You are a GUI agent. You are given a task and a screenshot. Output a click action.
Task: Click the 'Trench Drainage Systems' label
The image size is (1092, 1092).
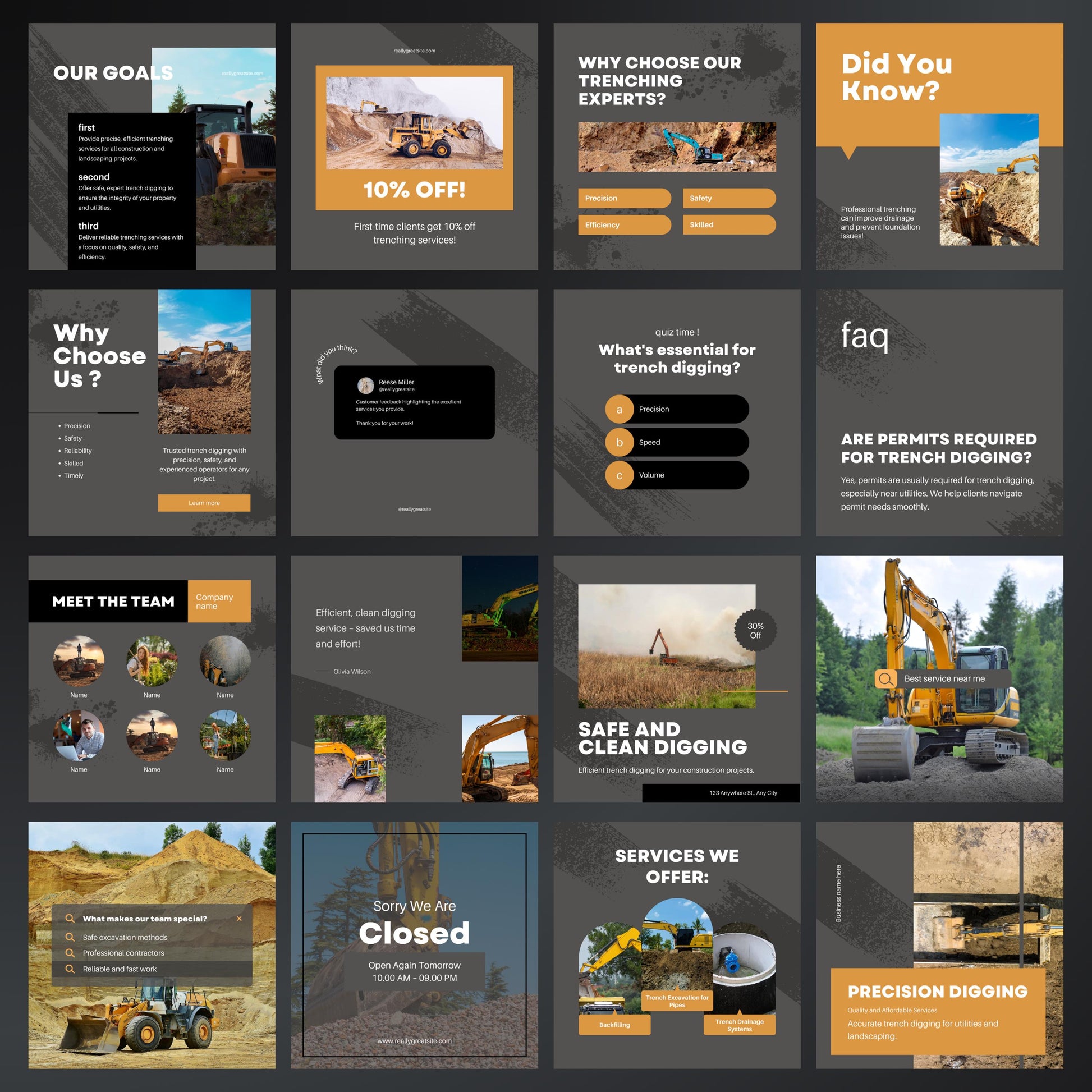[x=739, y=1025]
